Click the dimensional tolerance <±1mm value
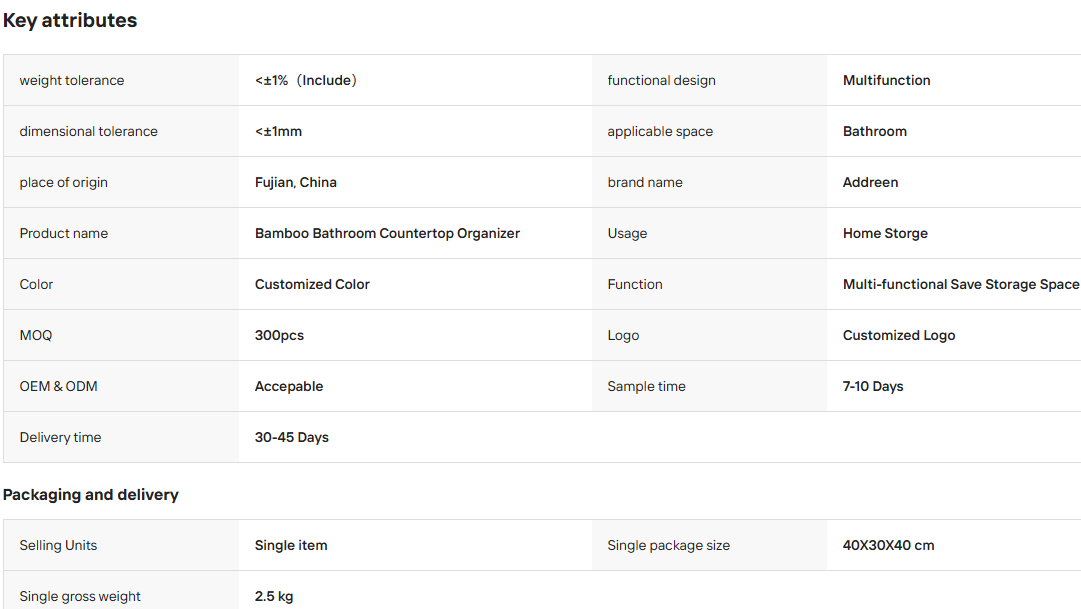1081x609 pixels. [x=278, y=131]
